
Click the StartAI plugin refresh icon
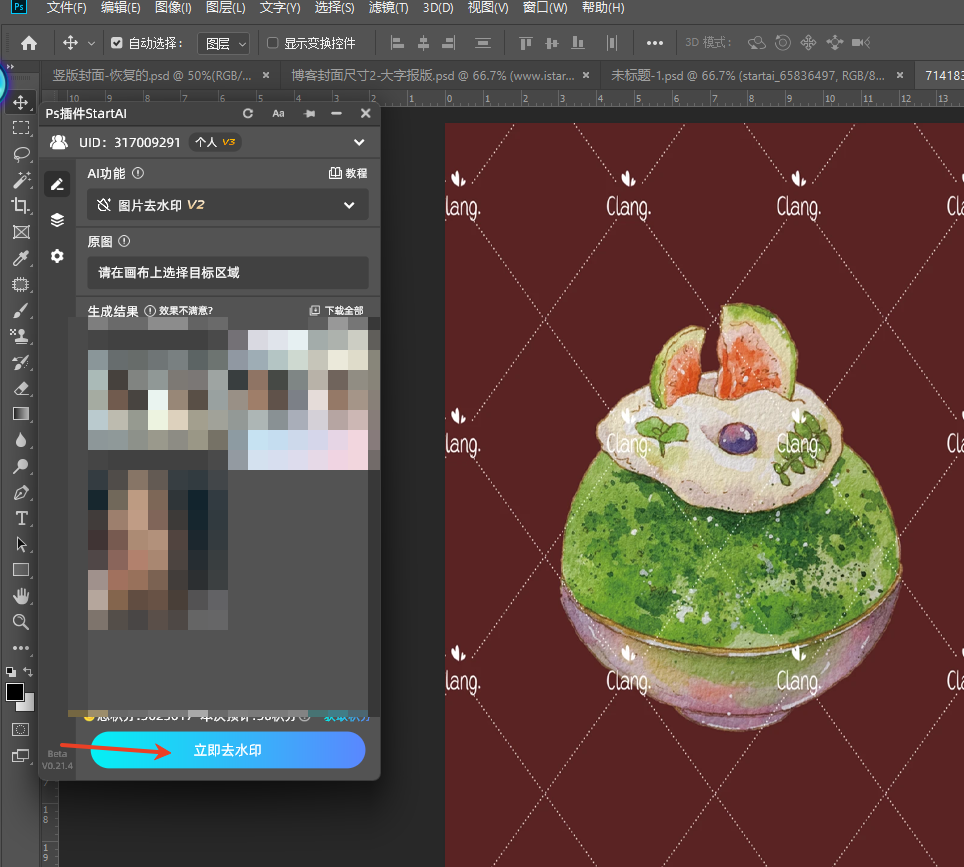(x=248, y=114)
